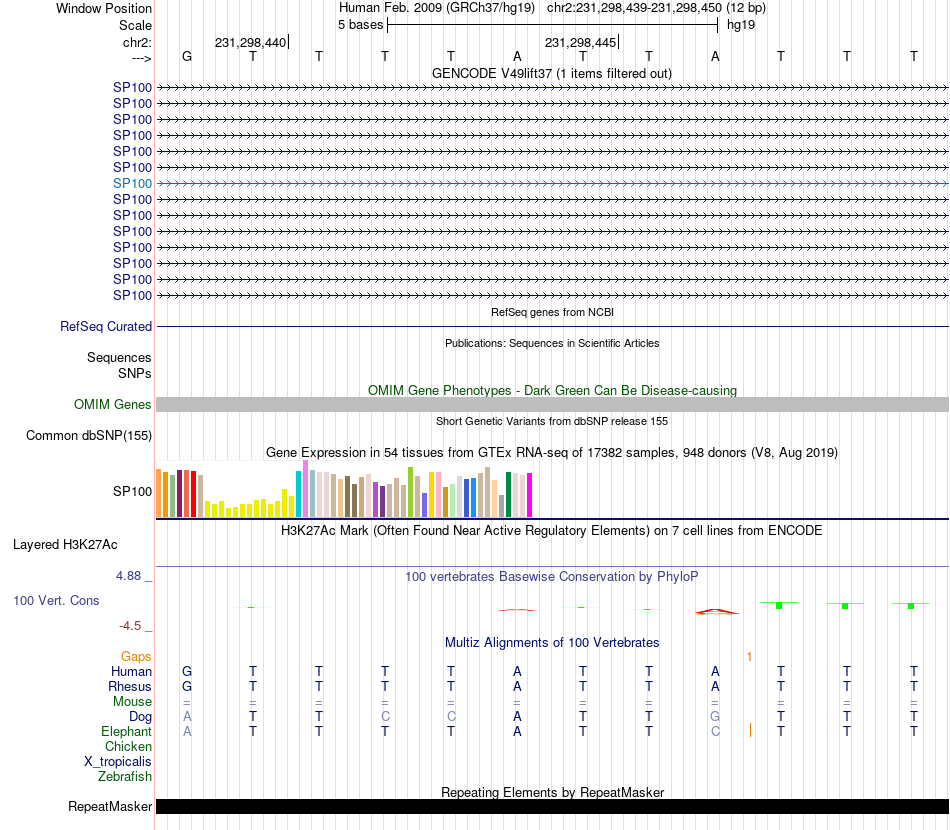950x830 pixels.
Task: Select the highlighted light-blue SP100 transcript label
Action: click(132, 184)
